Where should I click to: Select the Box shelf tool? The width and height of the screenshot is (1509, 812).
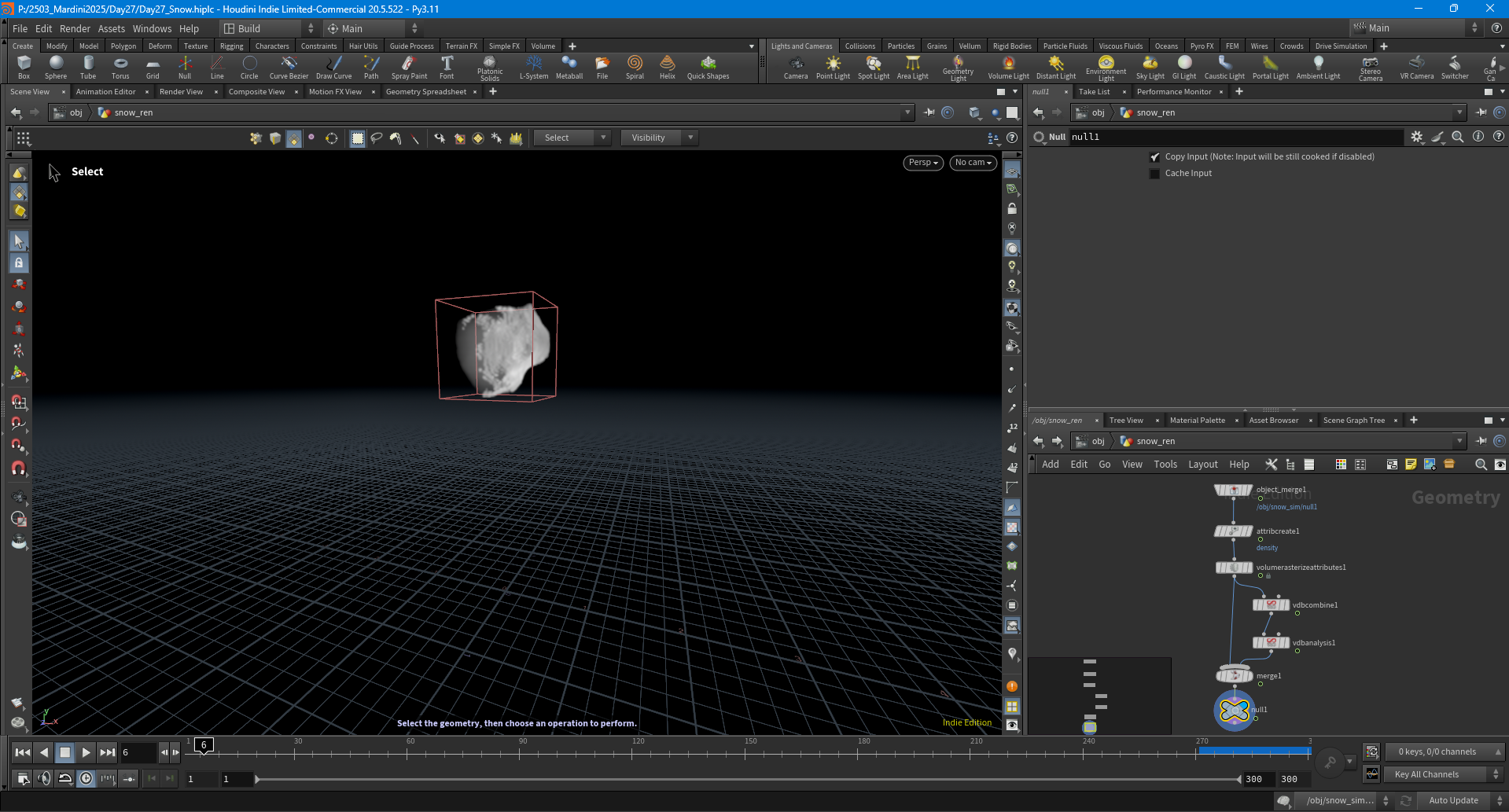pos(24,68)
